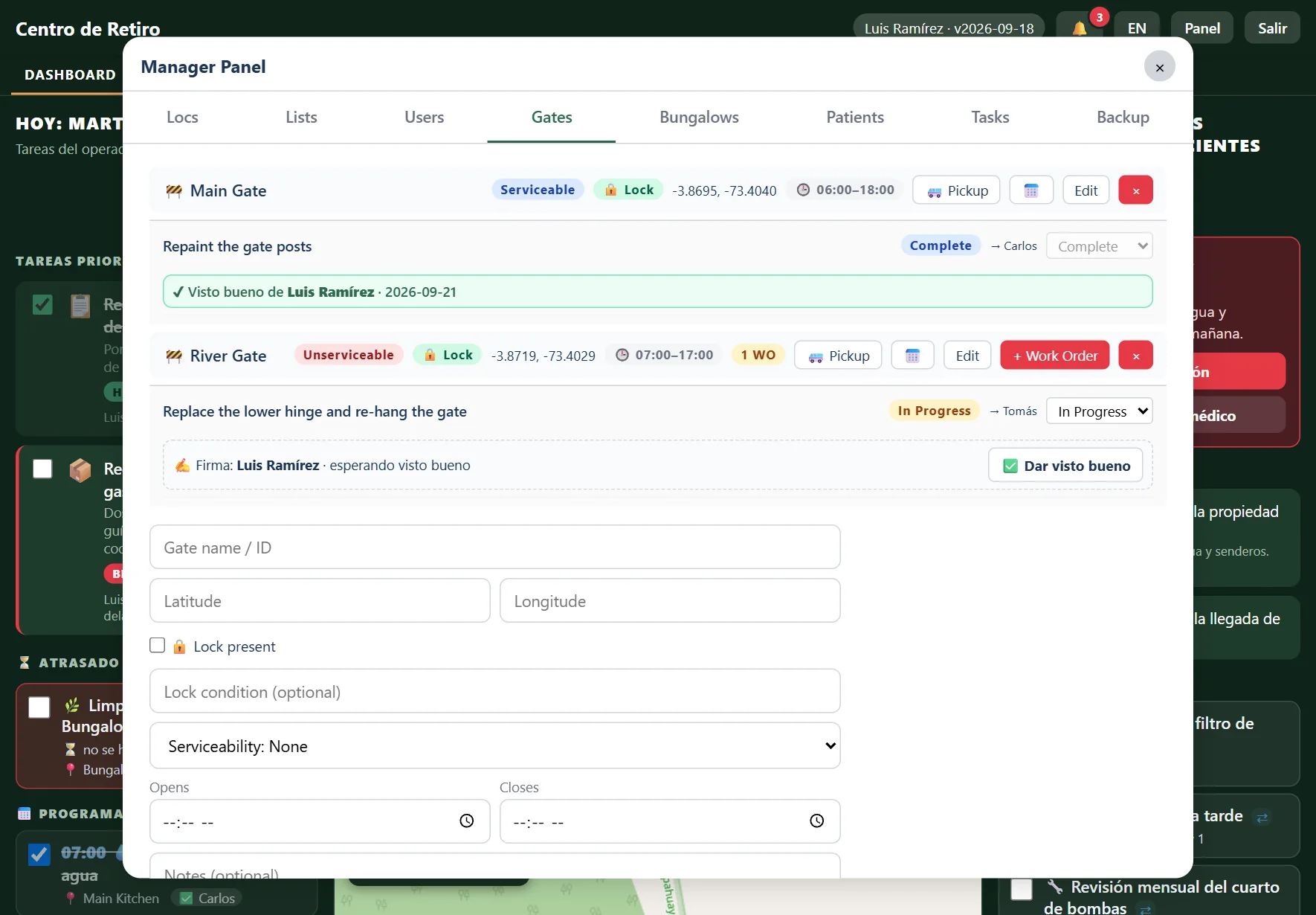Switch language with the EN button
This screenshot has width=1316, height=915.
pyautogui.click(x=1137, y=28)
